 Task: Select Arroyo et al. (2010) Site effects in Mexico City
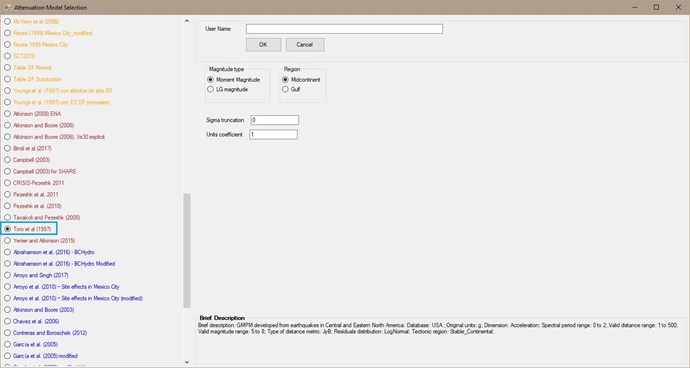tap(62, 287)
